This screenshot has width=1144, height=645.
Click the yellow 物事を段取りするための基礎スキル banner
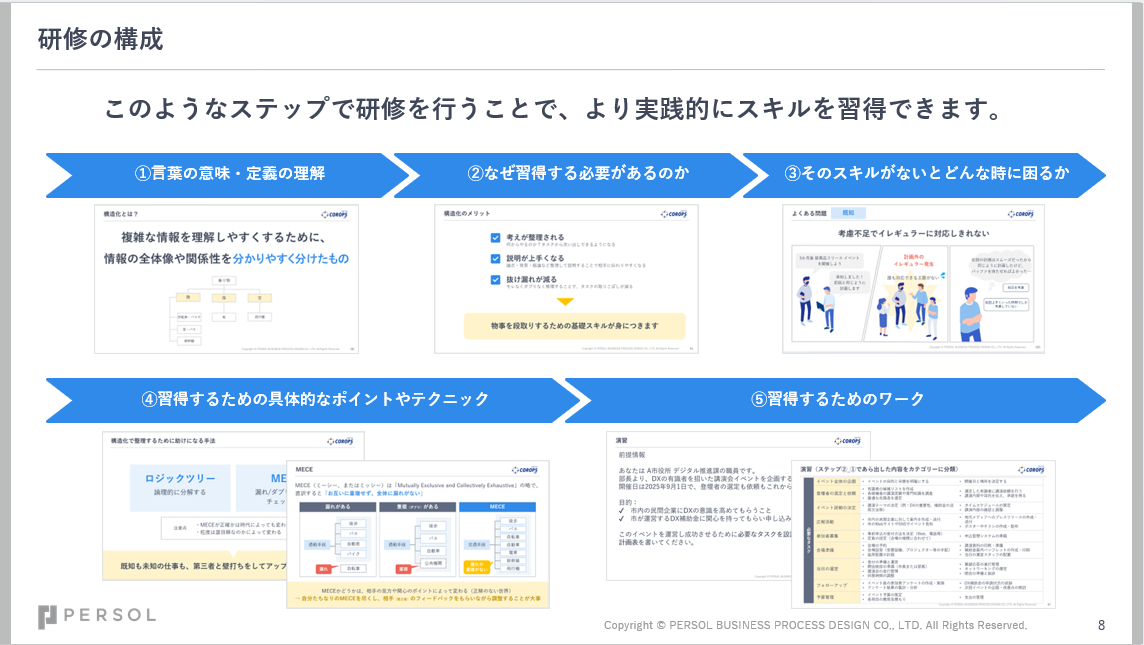574,326
